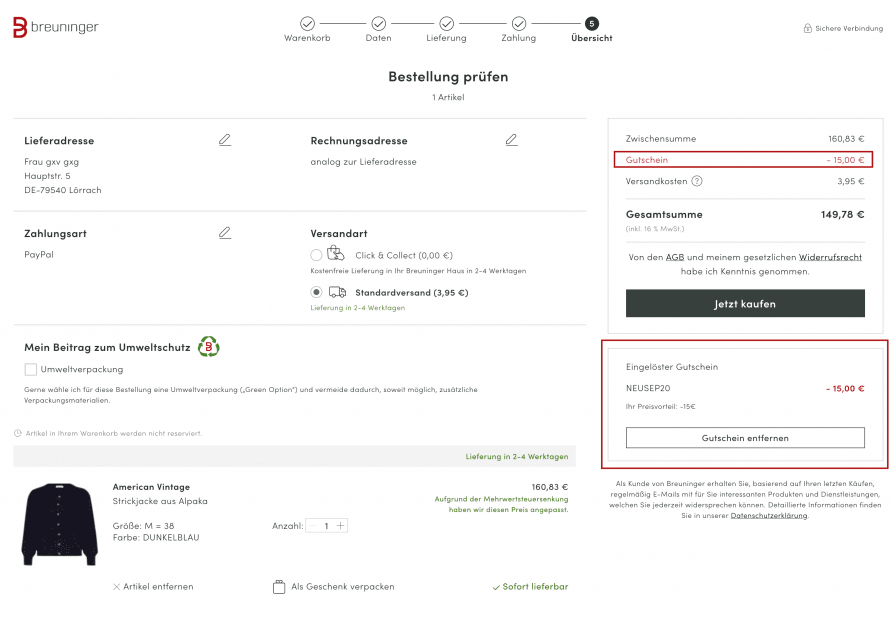Edit the Rechnungsadresse with pencil icon

point(511,140)
